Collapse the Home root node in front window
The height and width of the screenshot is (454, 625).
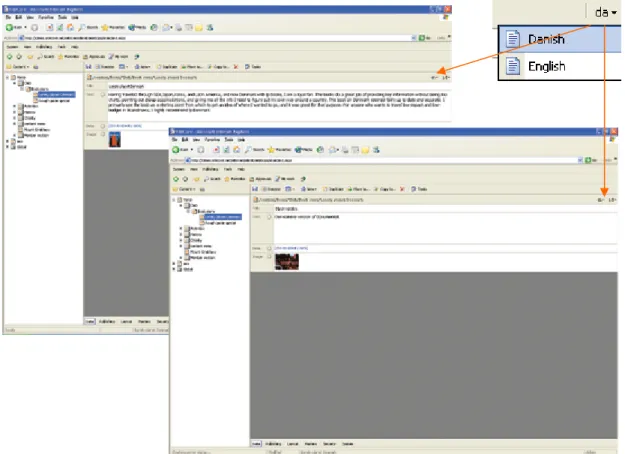point(174,200)
